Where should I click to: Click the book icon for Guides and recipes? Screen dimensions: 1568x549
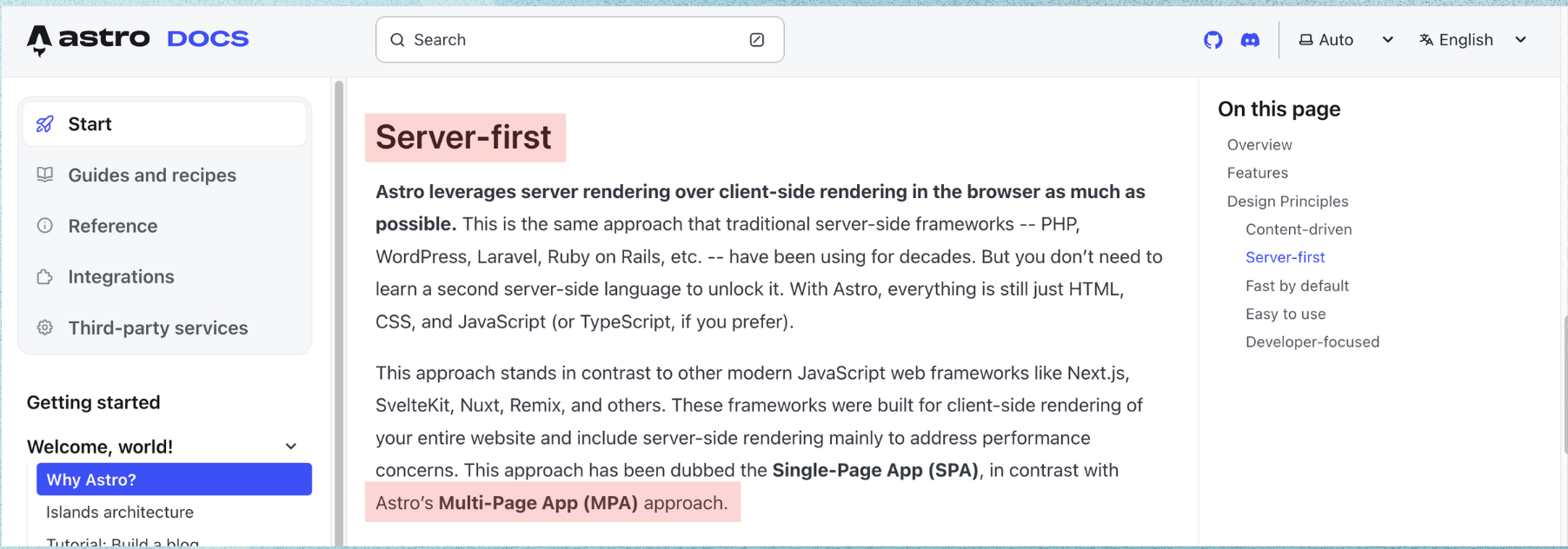(x=45, y=175)
